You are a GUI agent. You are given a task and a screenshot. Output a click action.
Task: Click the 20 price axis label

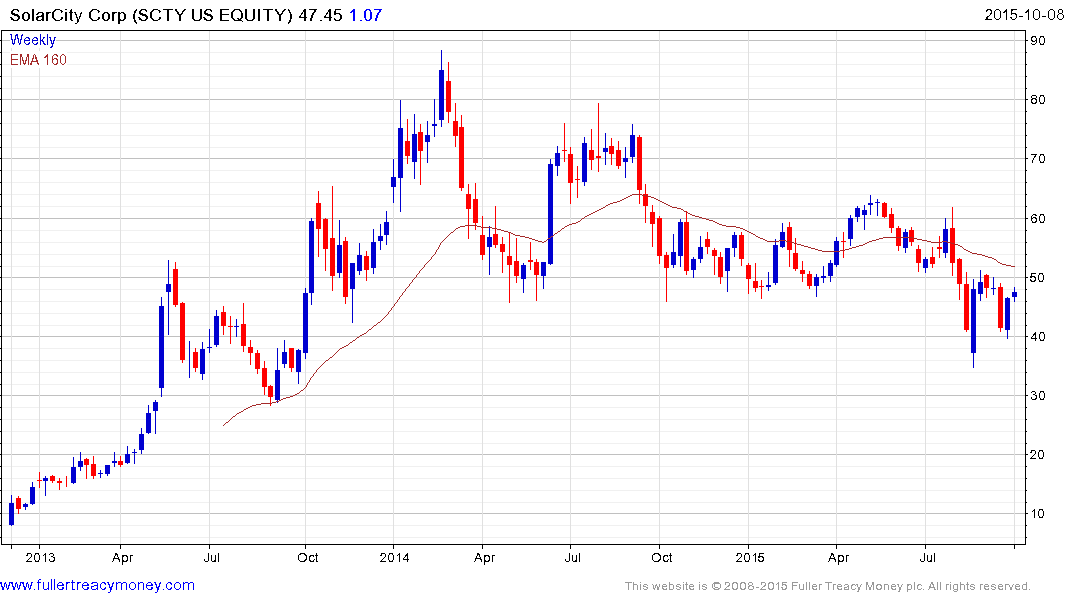(x=1038, y=455)
